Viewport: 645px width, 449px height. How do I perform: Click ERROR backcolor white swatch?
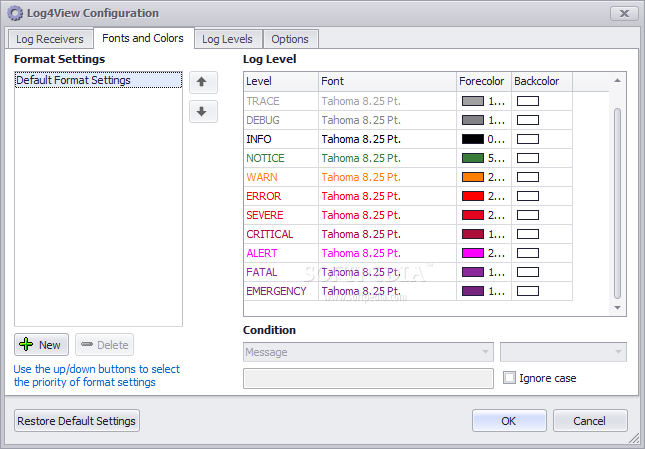528,196
